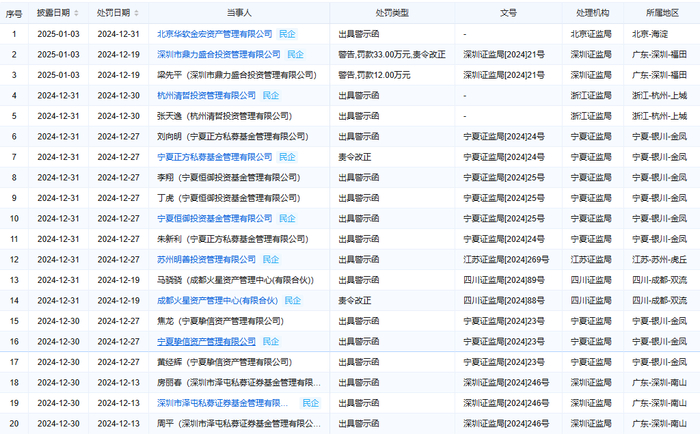Open 深圳市鼎力盛合投资管理有限公司 link
Image resolution: width=700 pixels, height=434 pixels.
[x=219, y=54]
